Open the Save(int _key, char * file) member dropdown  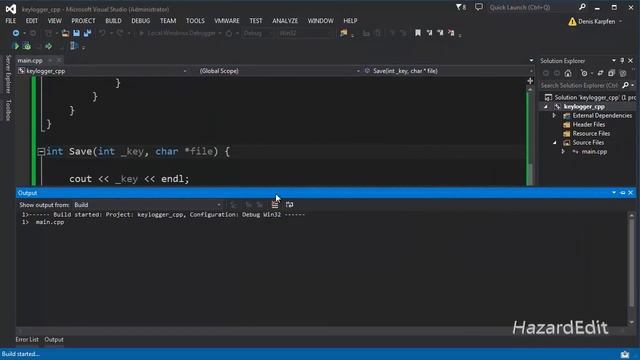448,71
